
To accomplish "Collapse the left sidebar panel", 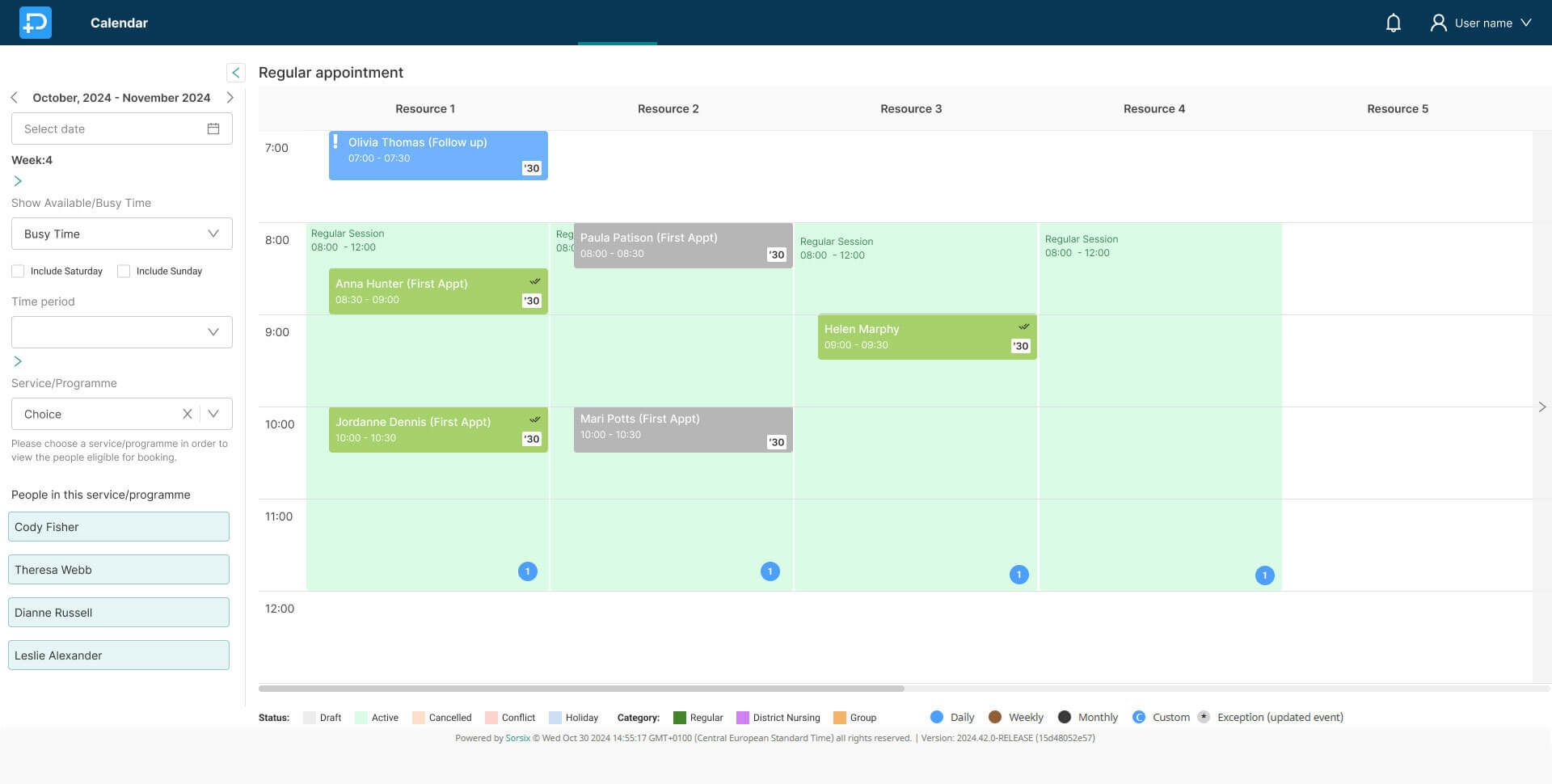I will click(235, 73).
